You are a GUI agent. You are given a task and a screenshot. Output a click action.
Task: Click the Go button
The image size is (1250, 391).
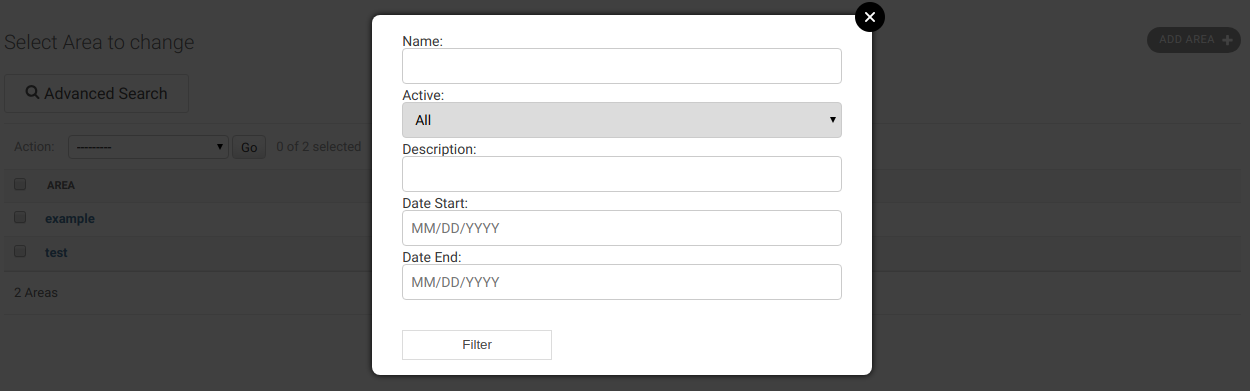tap(249, 147)
